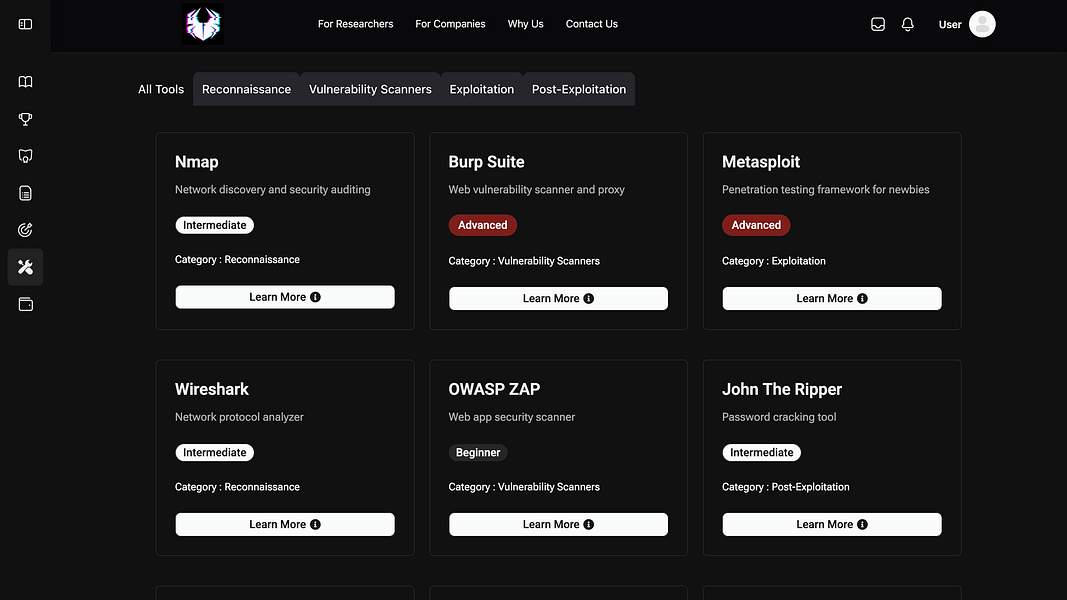The image size is (1067, 600).
Task: Click 'Category : Vulnerability Scanners' on Burp Suite
Action: tap(524, 261)
